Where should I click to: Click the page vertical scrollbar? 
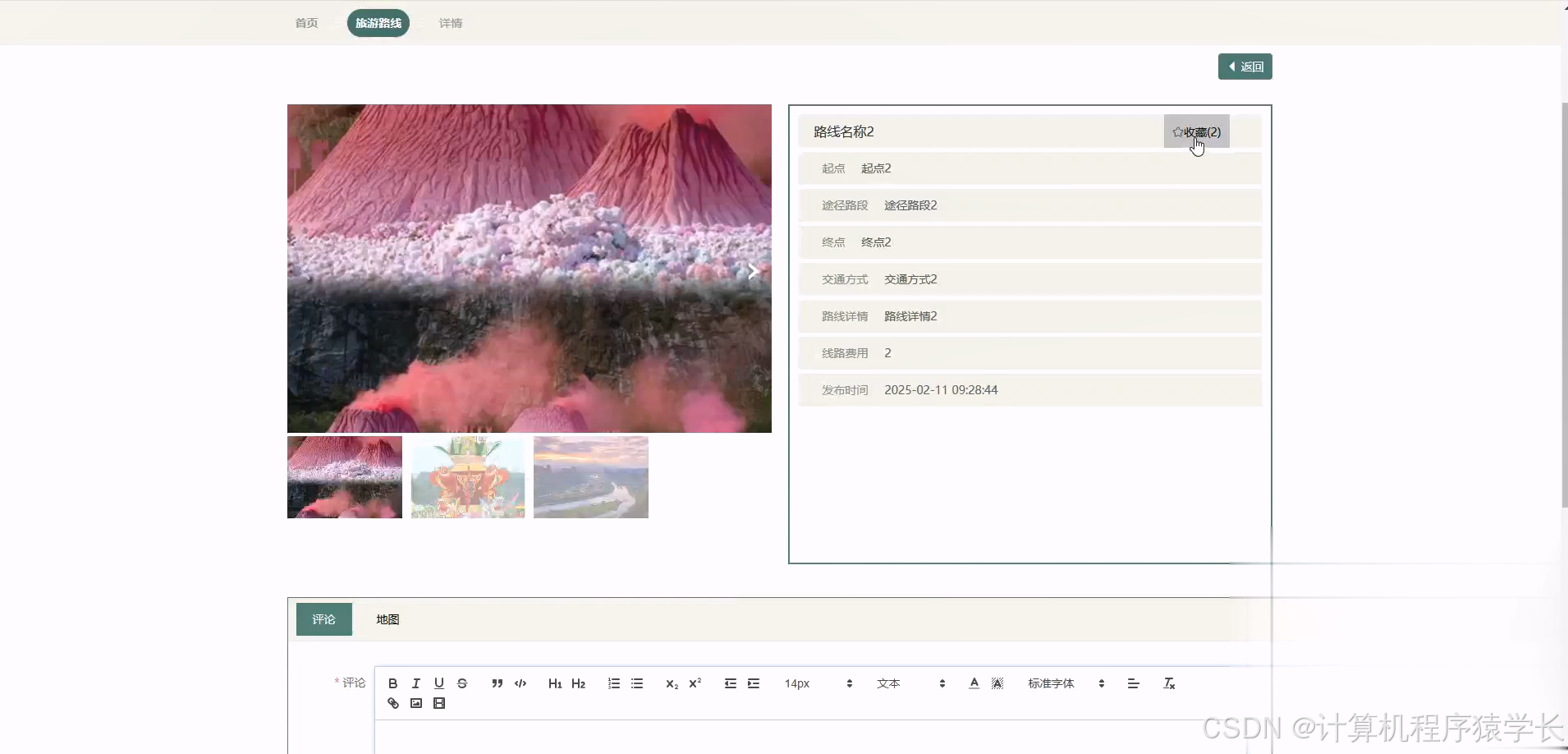point(1564,305)
